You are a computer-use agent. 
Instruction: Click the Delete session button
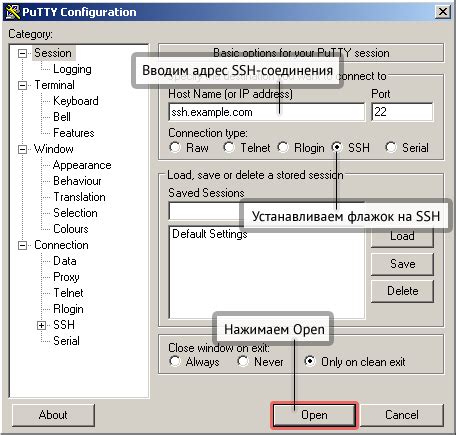tap(402, 291)
